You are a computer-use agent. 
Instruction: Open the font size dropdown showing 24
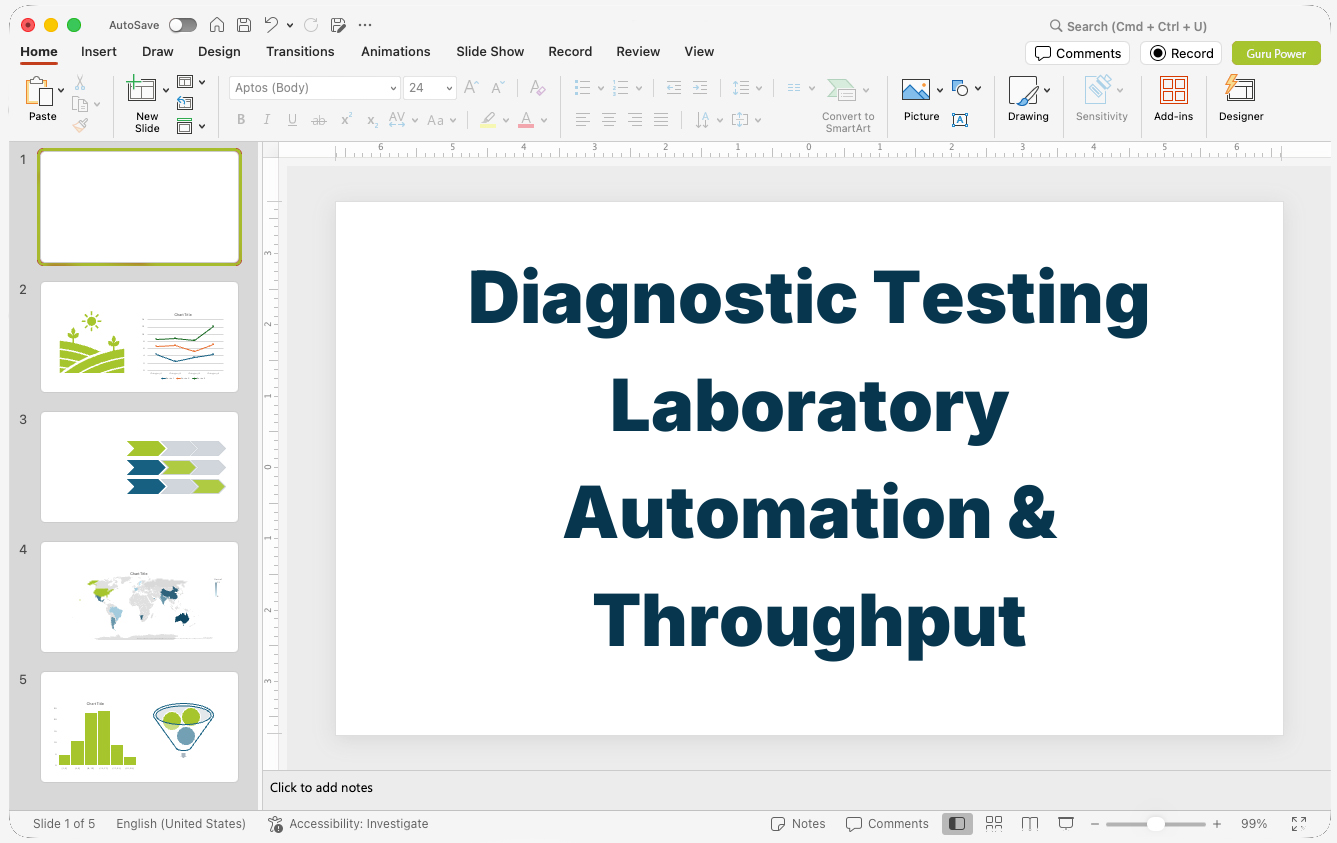pos(449,88)
